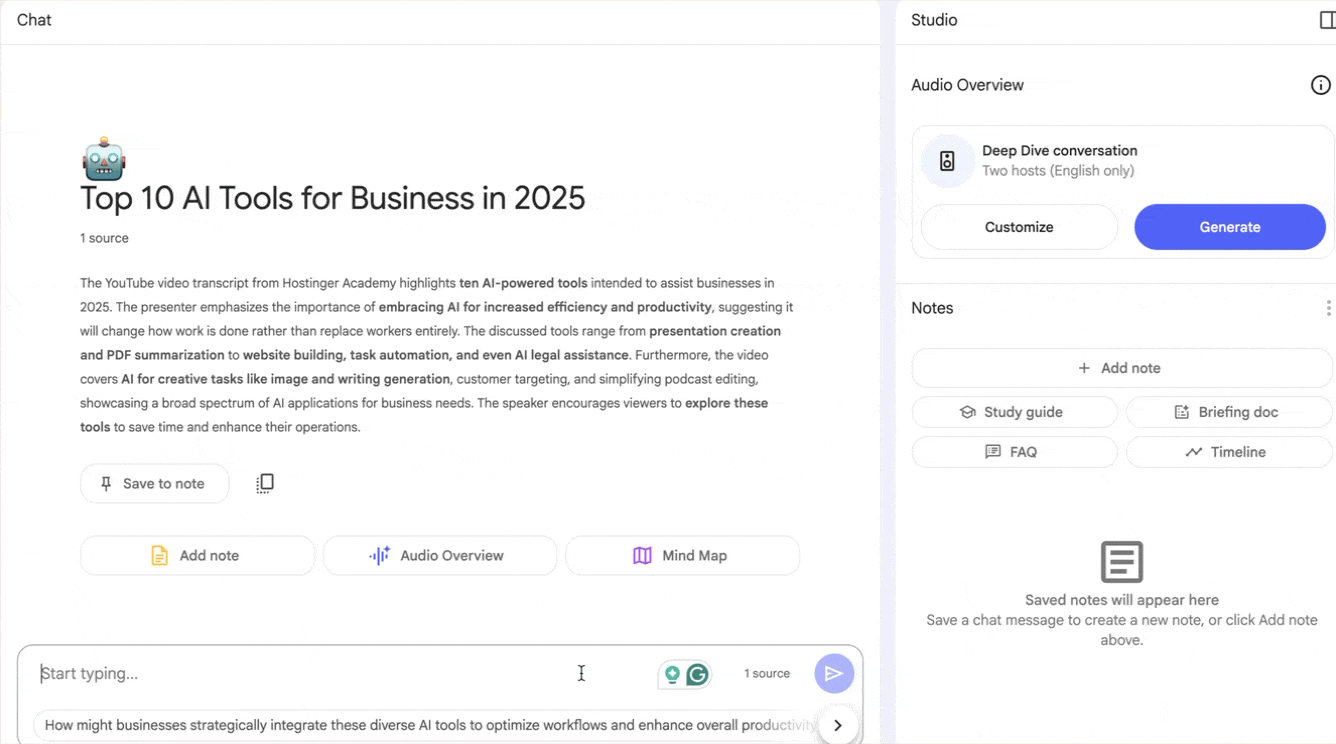Screen dimensions: 1336x744
Task: Collapse the Studio panel icon
Action: pyautogui.click(x=1327, y=20)
